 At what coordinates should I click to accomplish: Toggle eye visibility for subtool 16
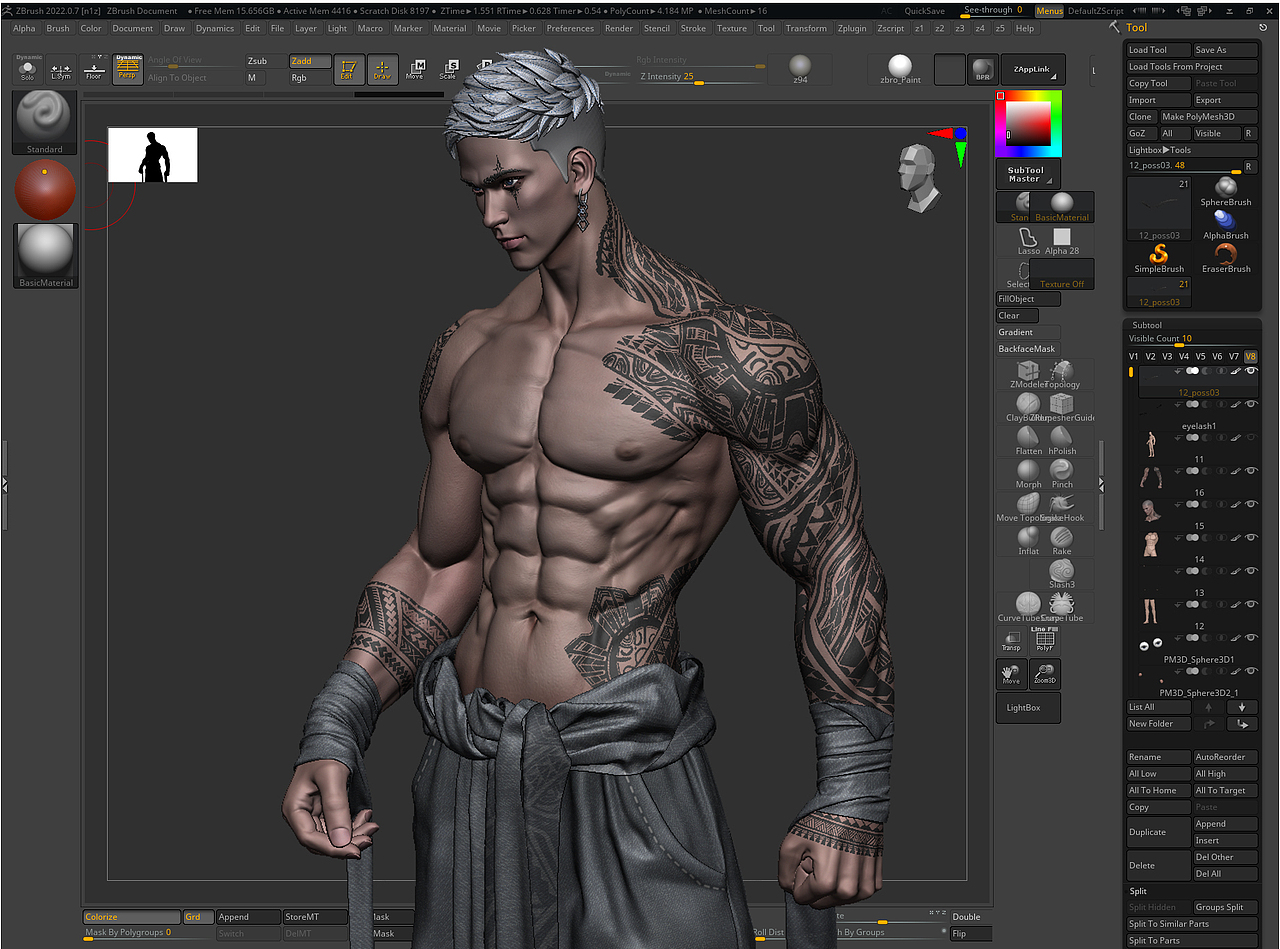[1251, 470]
